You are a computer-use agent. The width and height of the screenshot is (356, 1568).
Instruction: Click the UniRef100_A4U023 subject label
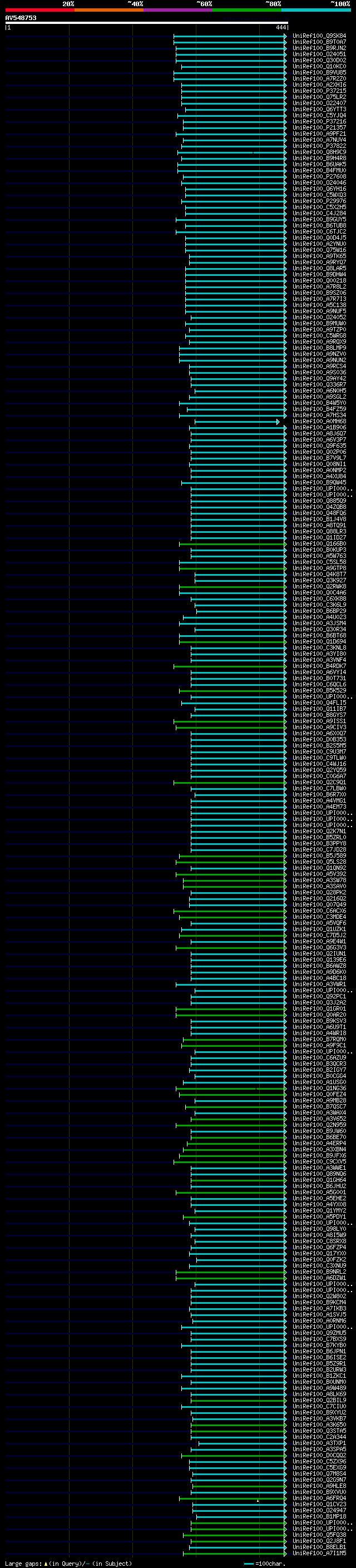(x=319, y=617)
